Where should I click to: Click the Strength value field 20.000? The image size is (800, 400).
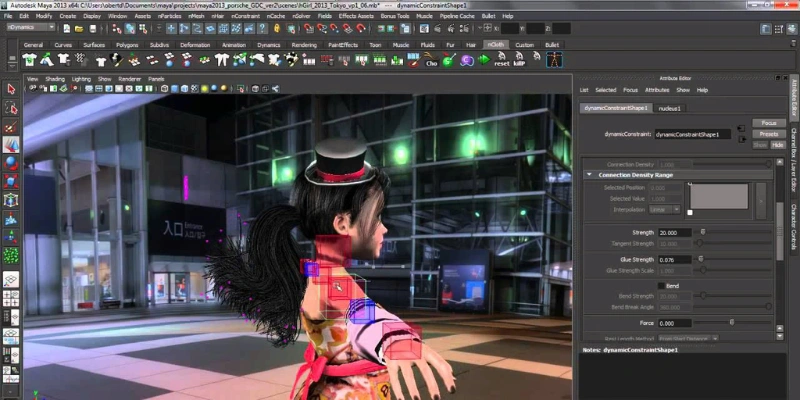pyautogui.click(x=675, y=233)
